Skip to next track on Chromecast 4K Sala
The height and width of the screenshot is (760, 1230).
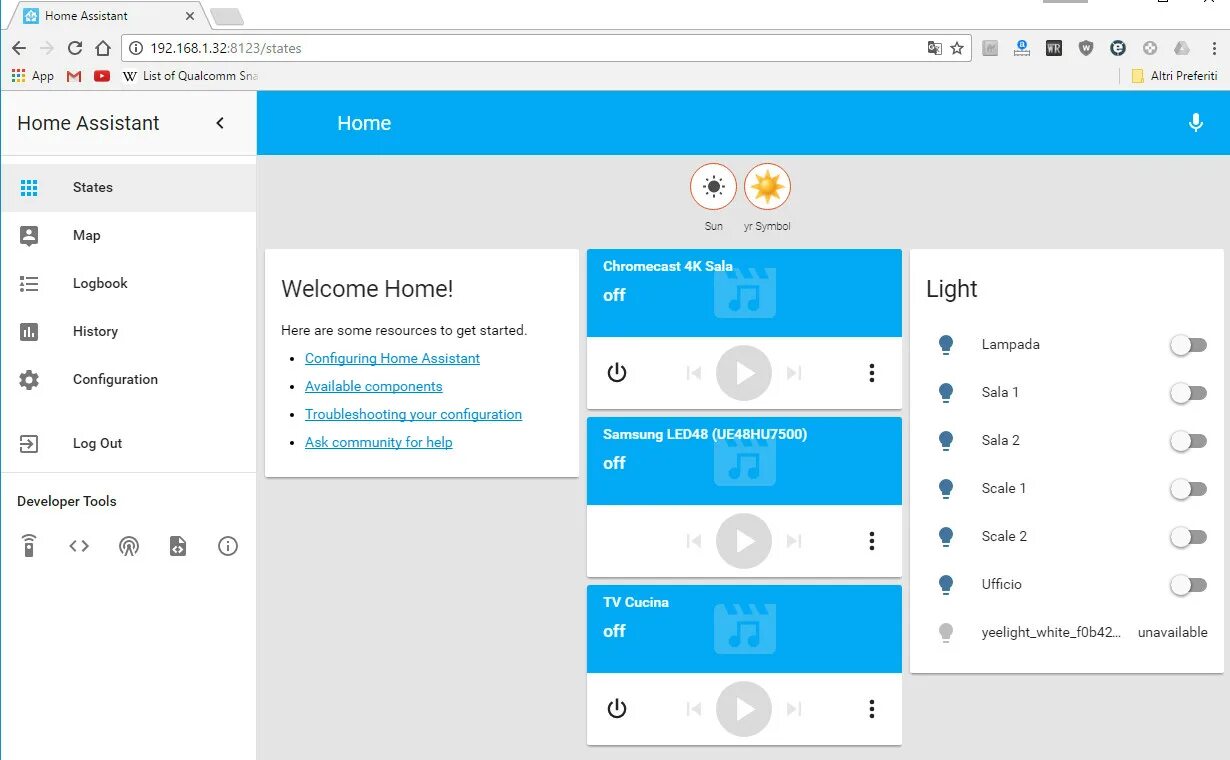point(794,373)
